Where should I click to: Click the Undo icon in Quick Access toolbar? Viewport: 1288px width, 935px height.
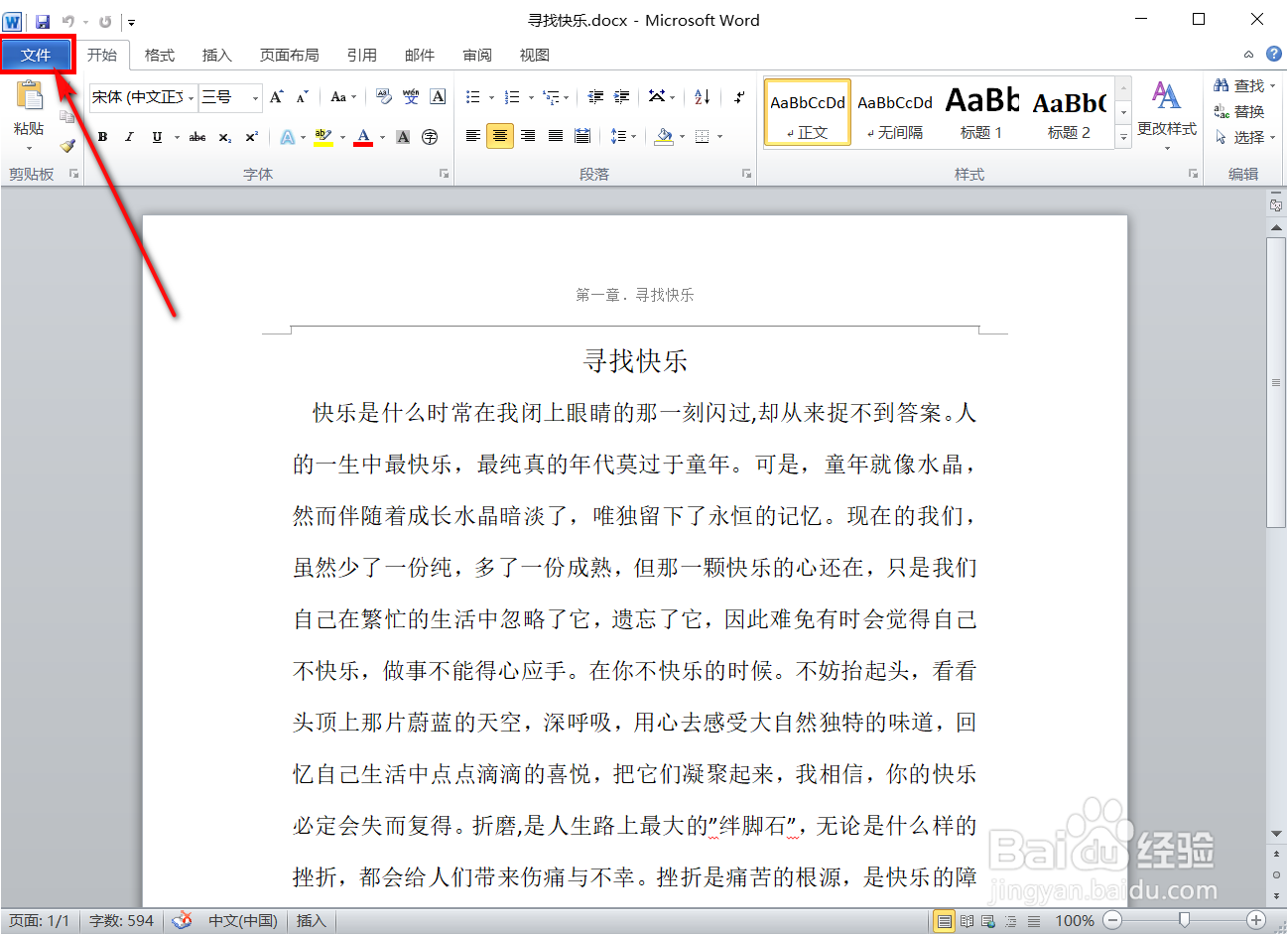pos(67,20)
